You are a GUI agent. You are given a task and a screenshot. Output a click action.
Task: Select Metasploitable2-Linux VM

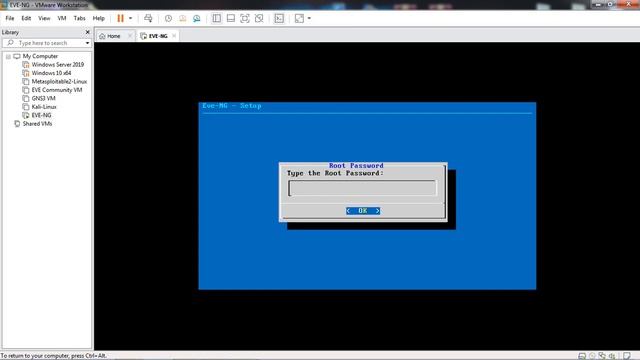coord(59,82)
